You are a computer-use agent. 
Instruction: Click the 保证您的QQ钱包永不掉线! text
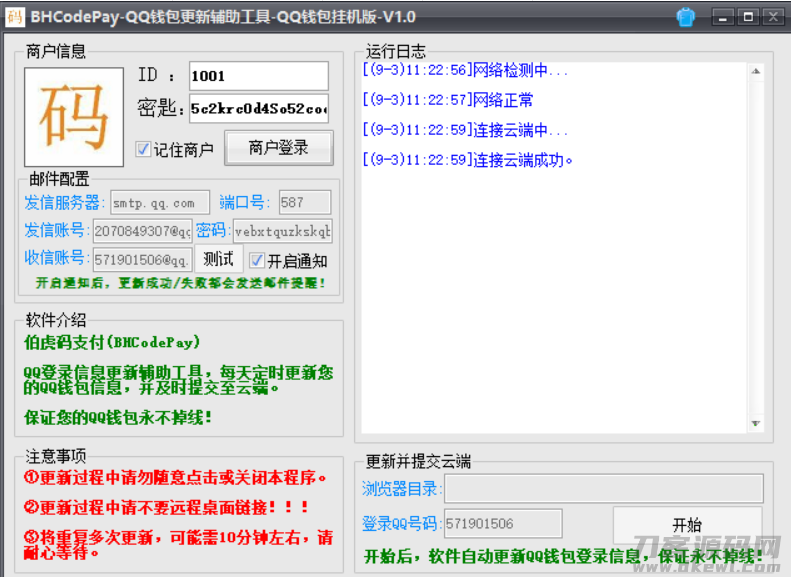(118, 418)
